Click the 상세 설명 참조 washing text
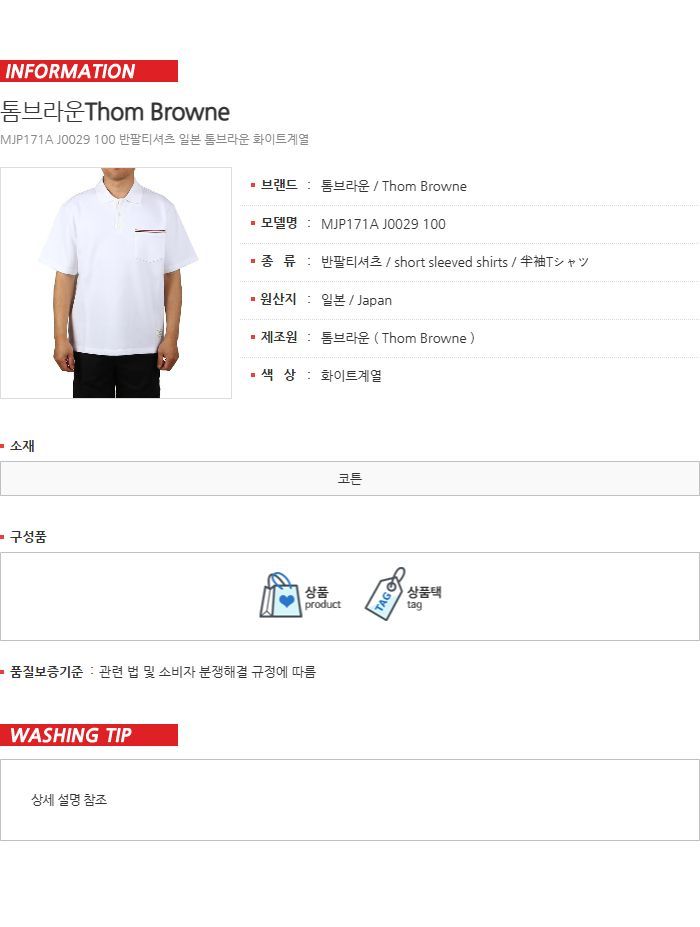The height and width of the screenshot is (927, 700). tap(69, 800)
